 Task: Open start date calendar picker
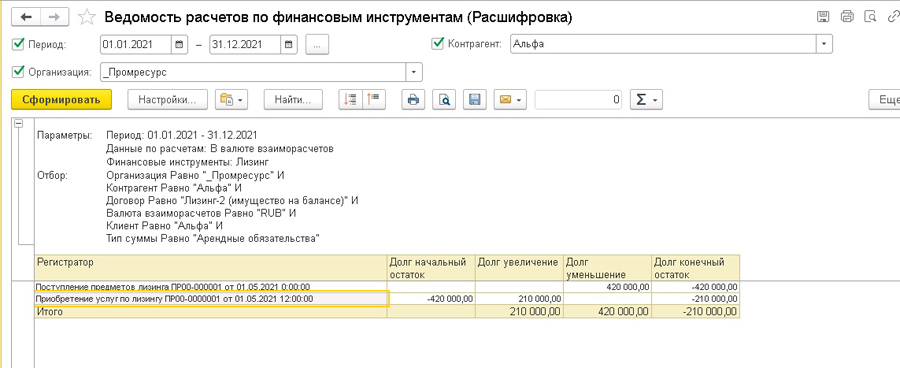click(x=179, y=45)
